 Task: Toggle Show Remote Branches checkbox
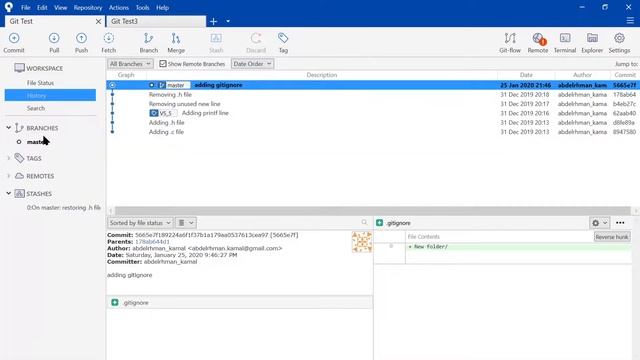click(x=163, y=64)
